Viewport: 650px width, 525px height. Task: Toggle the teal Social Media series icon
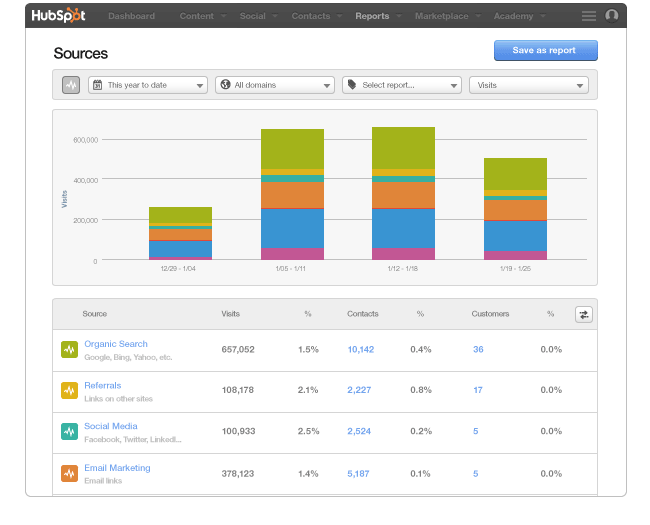69,432
